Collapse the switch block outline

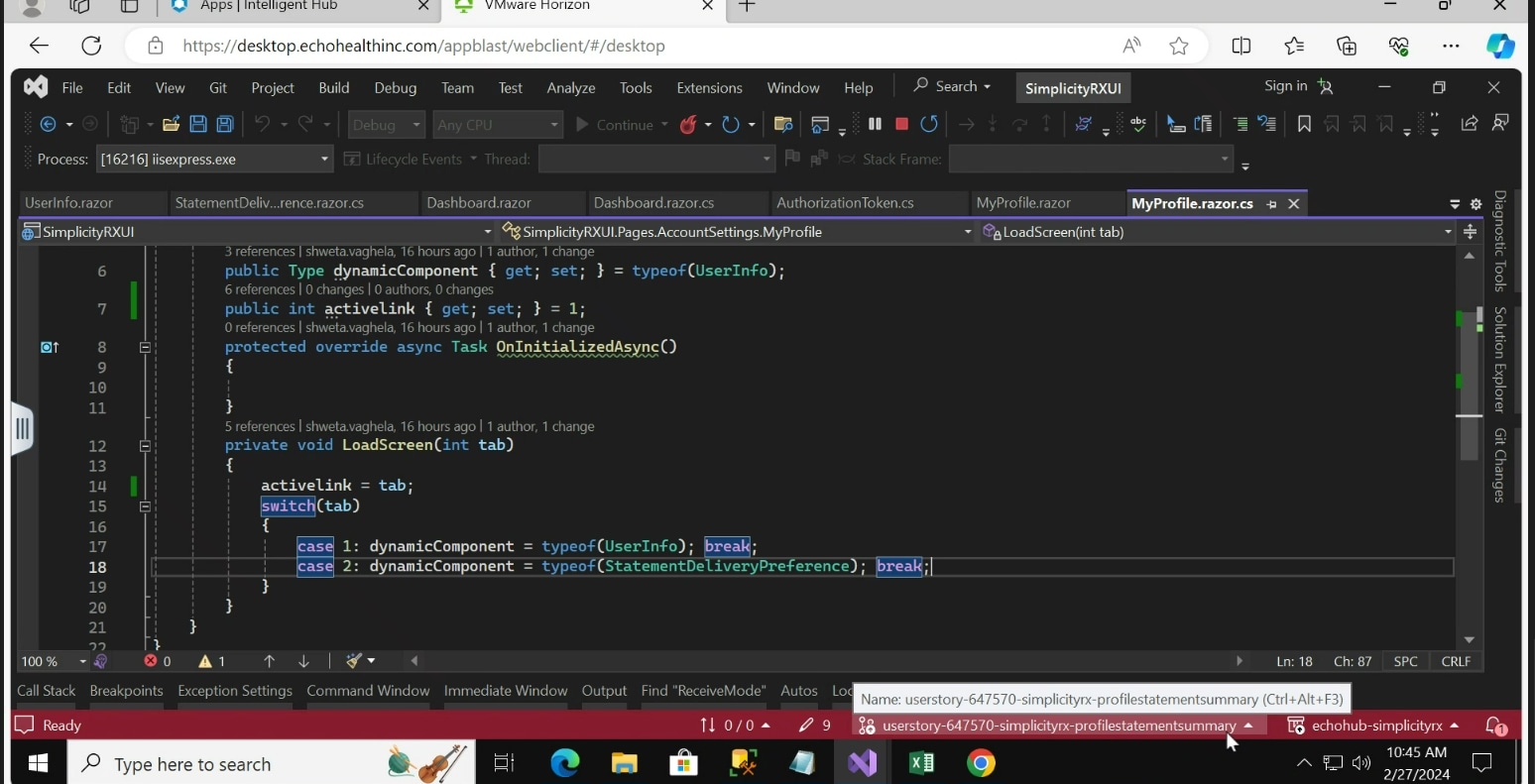click(x=145, y=506)
